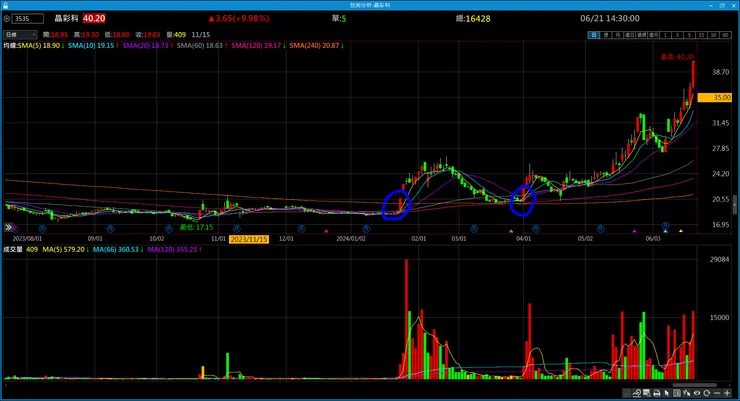Select the monthly 月 period tab

(x=618, y=35)
